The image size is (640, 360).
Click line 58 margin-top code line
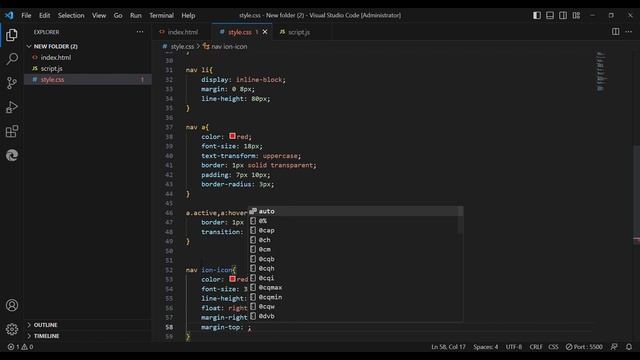(x=226, y=327)
